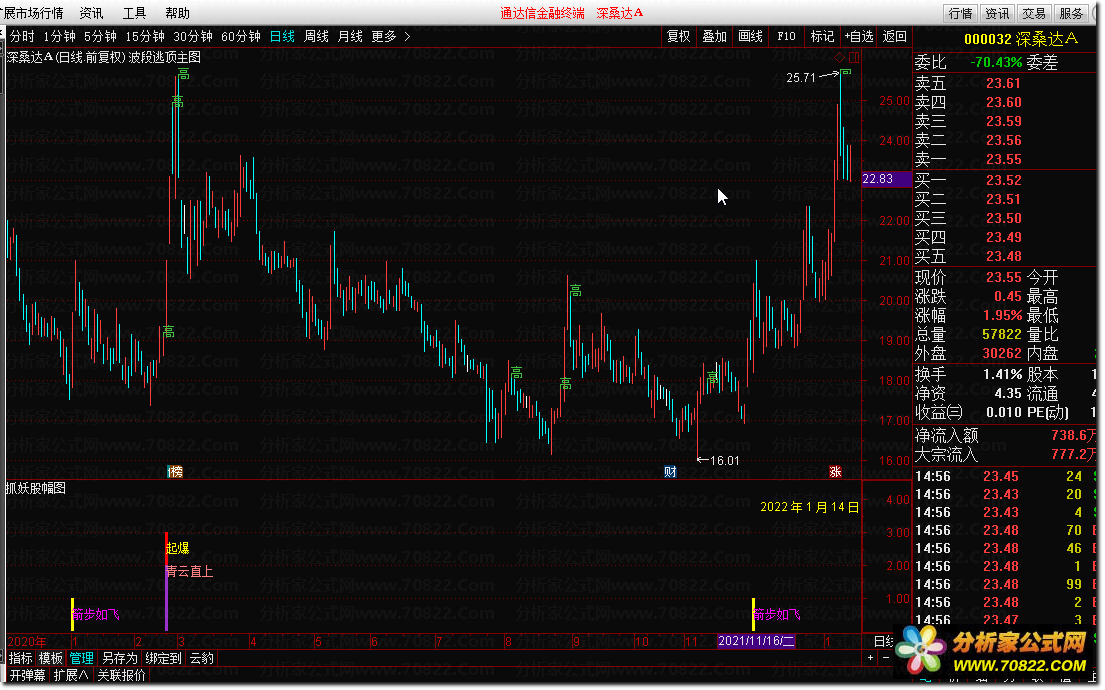This screenshot has height=690, width=1105.
Task: Select the 周线 weekly period
Action: coord(316,36)
